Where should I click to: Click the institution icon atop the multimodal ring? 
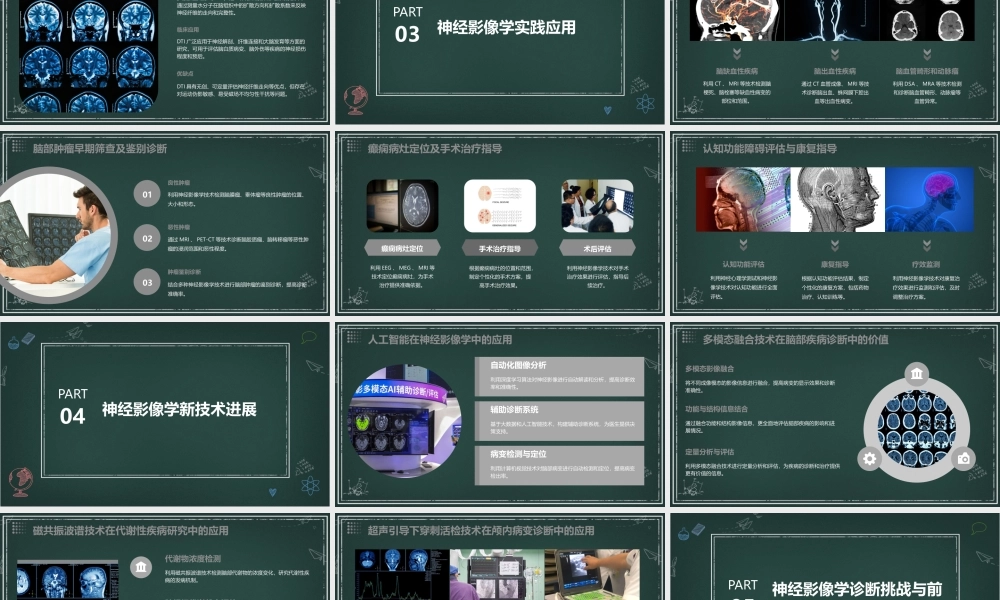tap(916, 373)
